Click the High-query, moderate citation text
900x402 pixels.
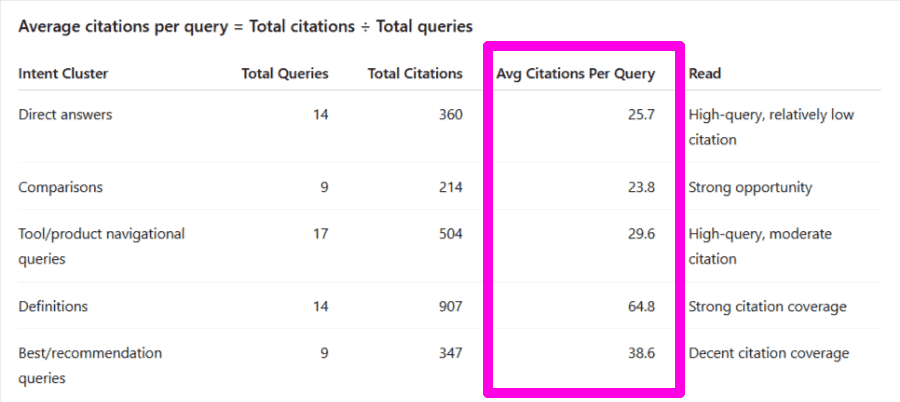[760, 246]
